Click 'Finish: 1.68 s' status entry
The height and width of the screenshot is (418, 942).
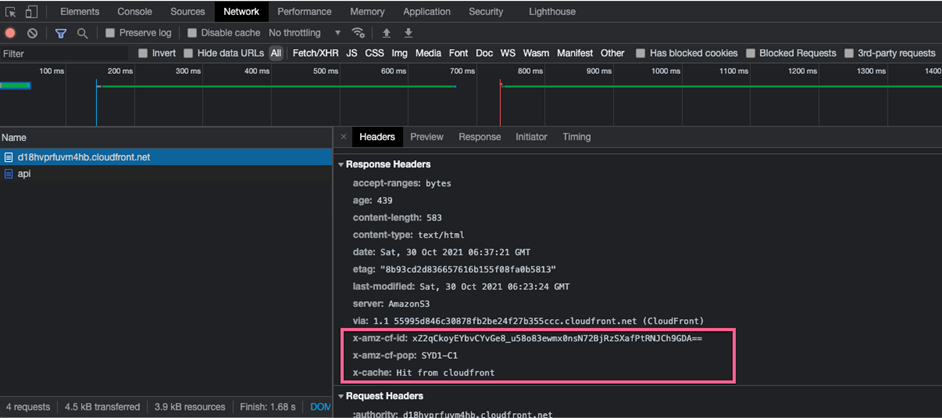click(267, 407)
